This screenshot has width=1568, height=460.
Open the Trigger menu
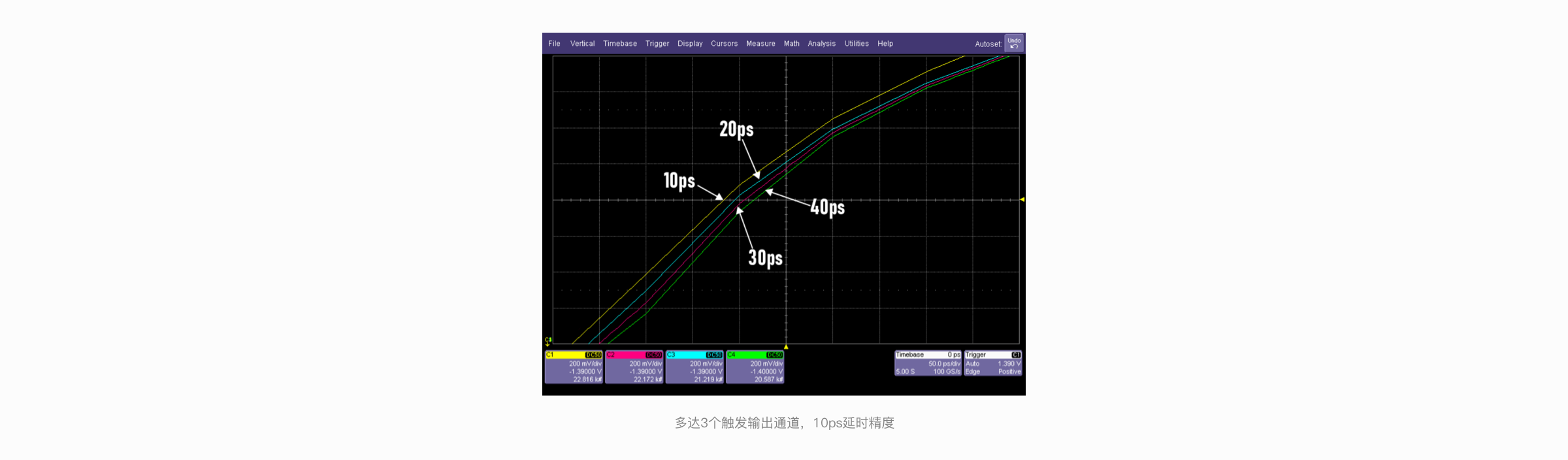657,44
